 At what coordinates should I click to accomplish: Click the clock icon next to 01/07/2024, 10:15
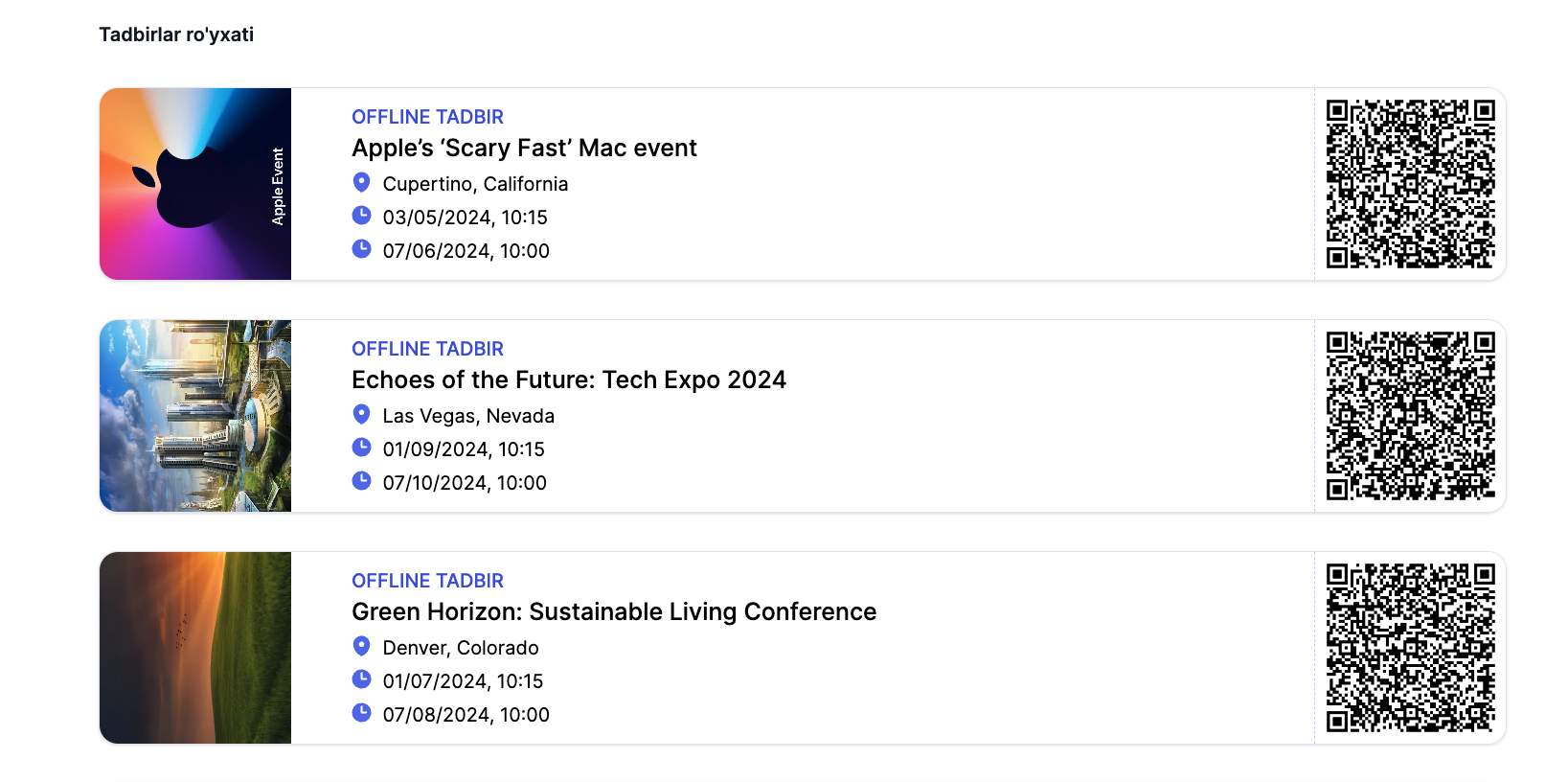pyautogui.click(x=361, y=679)
